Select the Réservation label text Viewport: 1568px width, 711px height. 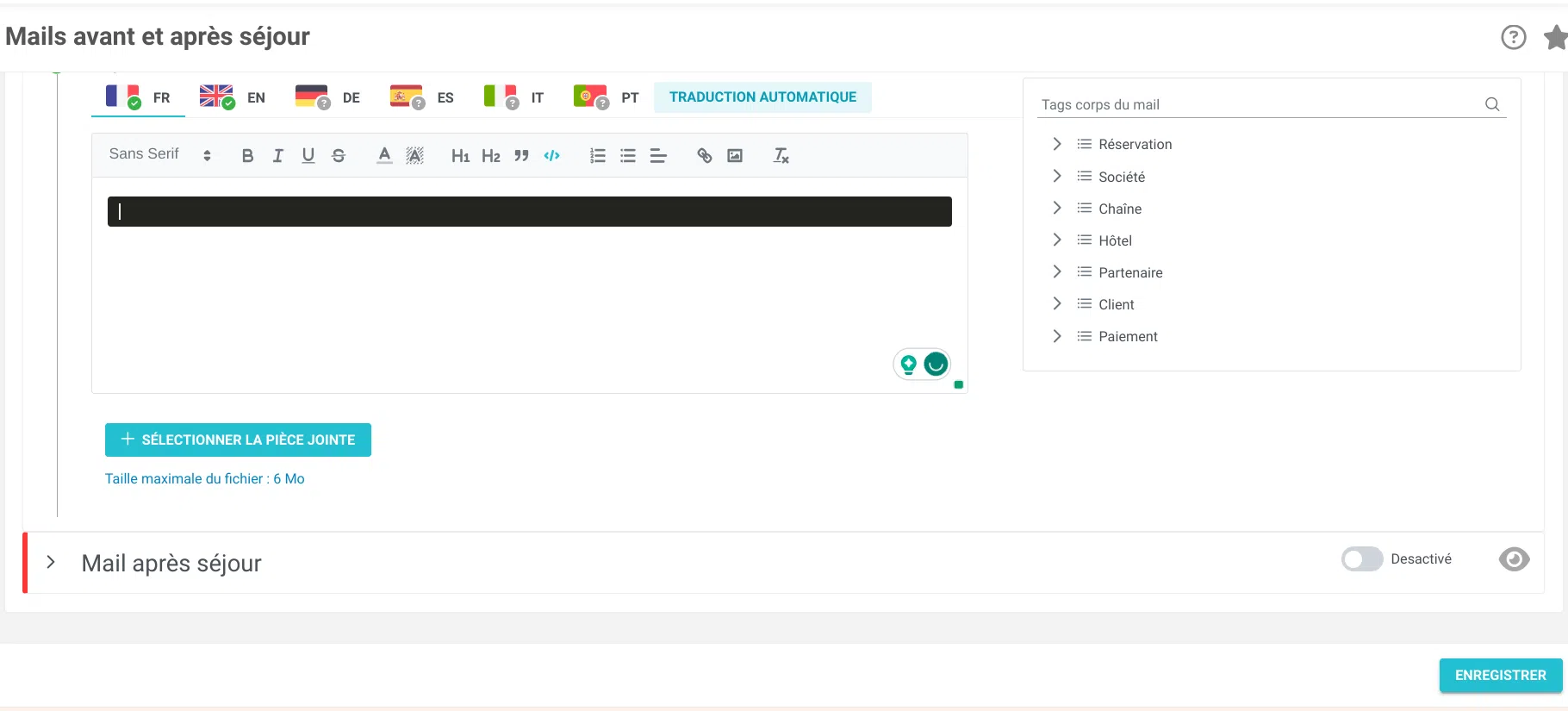click(1135, 144)
